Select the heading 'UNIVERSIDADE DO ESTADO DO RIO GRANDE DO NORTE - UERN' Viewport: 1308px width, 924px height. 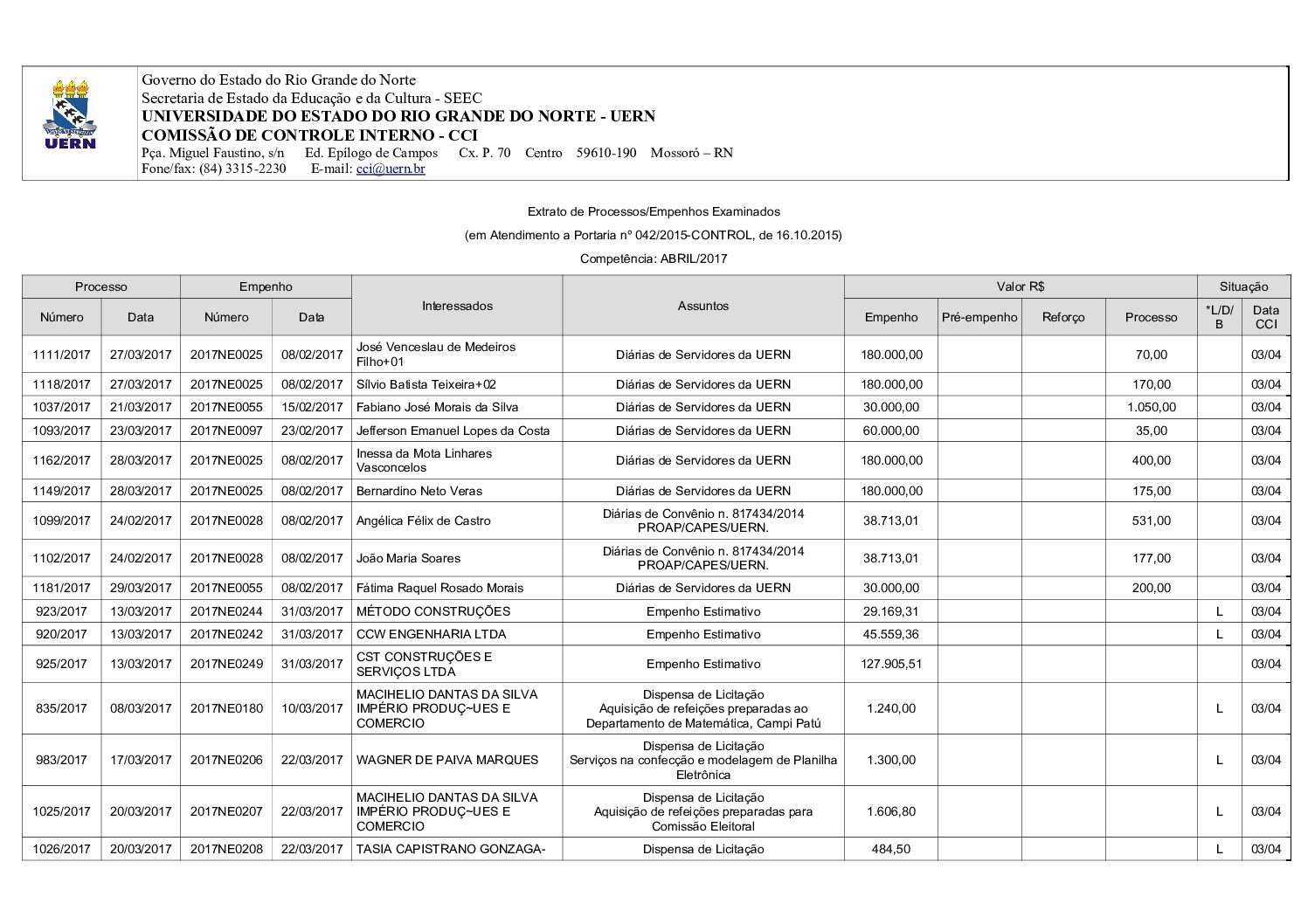click(398, 116)
